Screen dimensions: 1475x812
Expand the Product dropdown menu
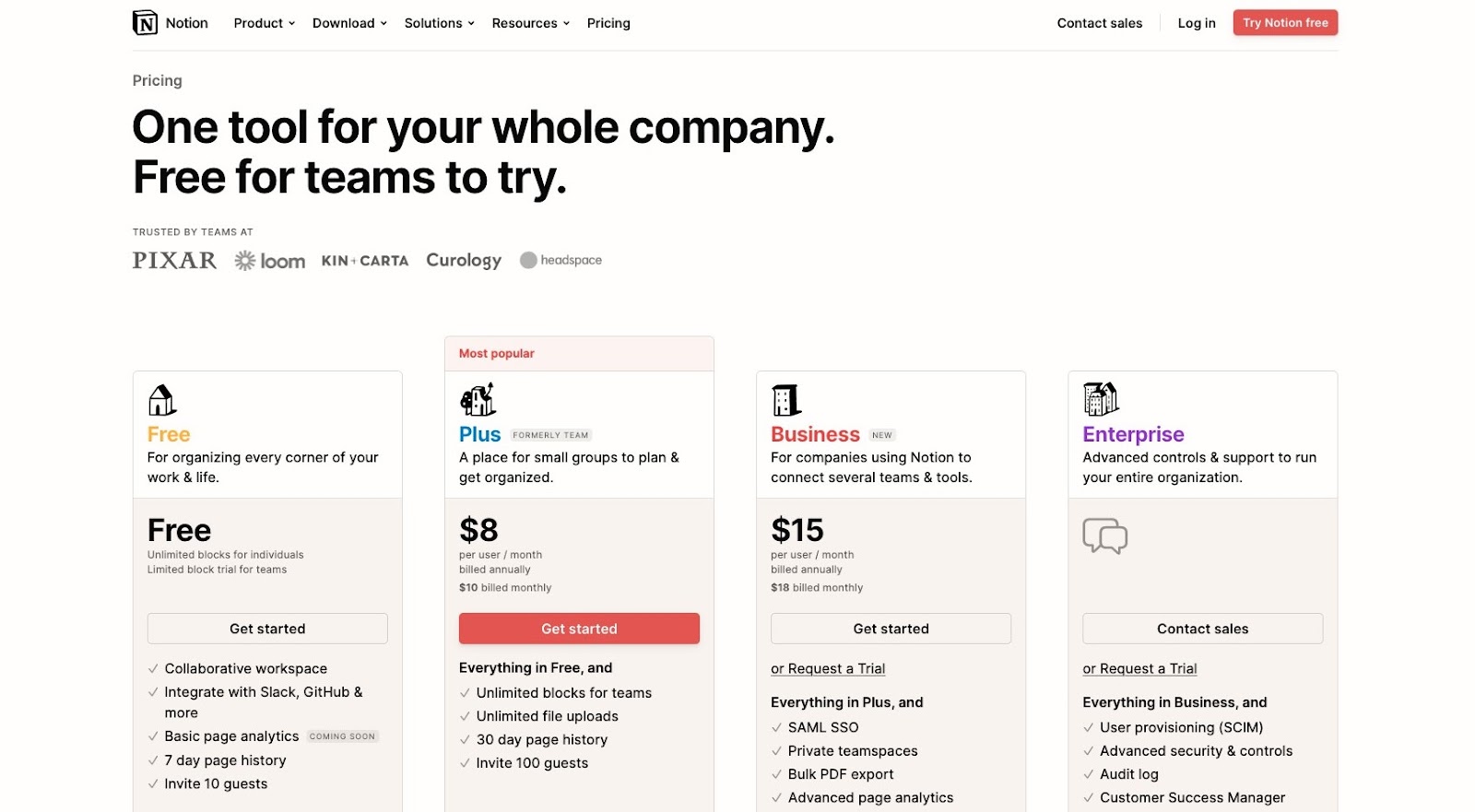(265, 23)
